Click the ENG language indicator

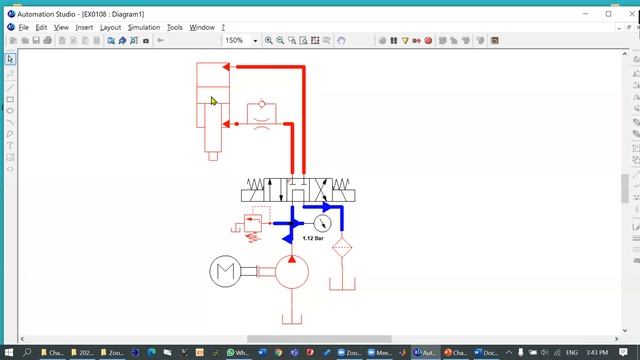(x=572, y=352)
